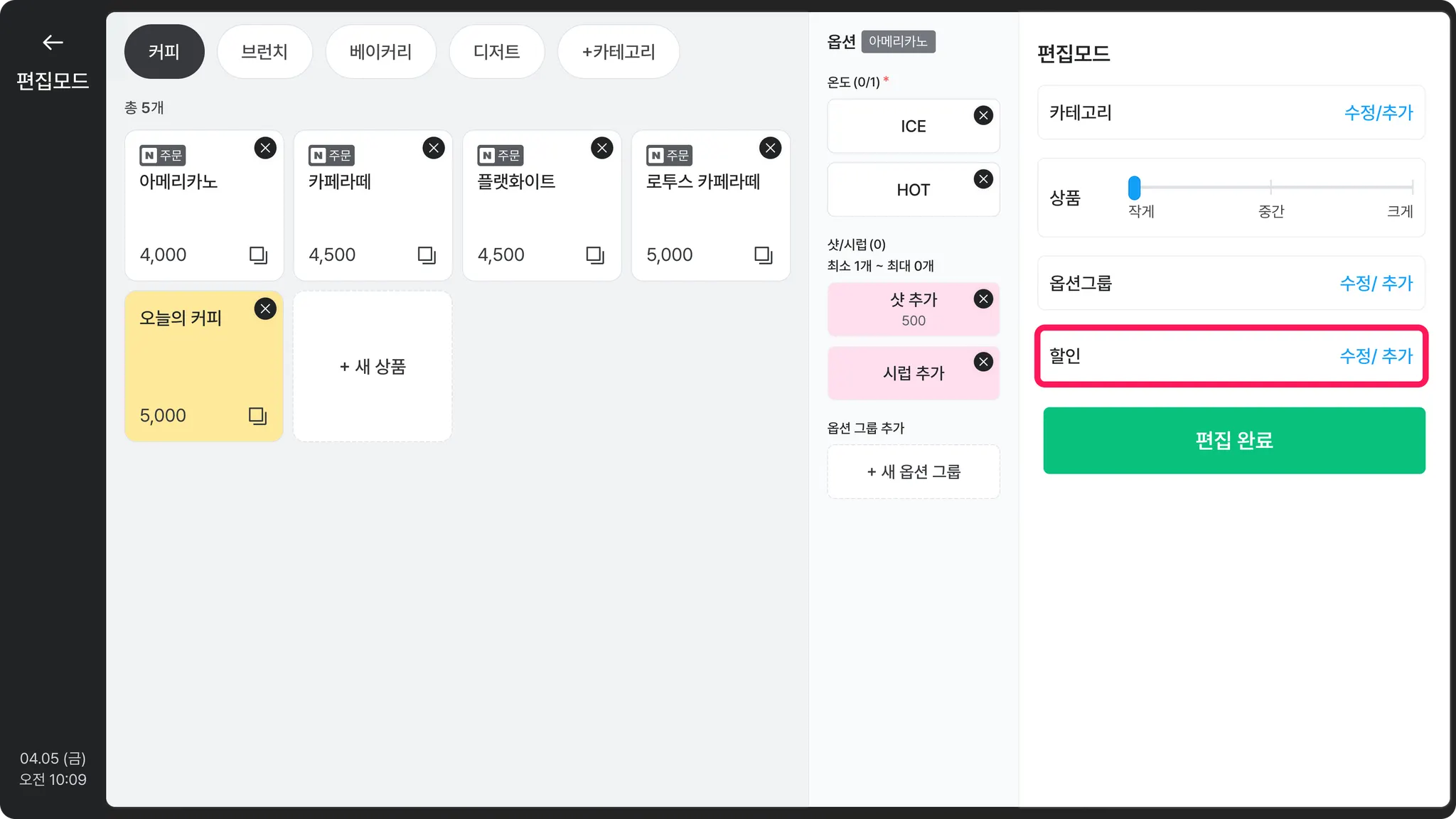1456x819 pixels.
Task: Delete the HOT option with X icon
Action: pos(983,179)
